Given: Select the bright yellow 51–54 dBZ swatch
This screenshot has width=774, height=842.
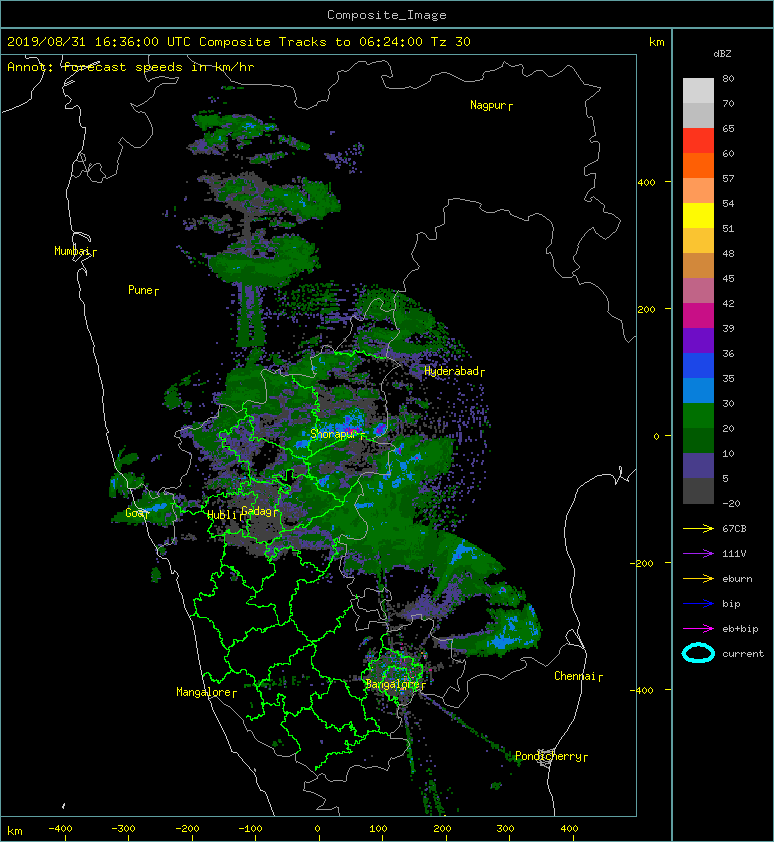Looking at the screenshot, I should [x=698, y=215].
